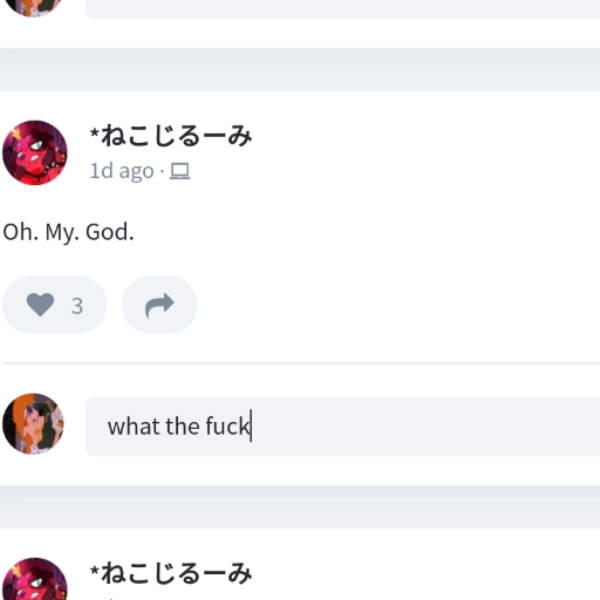Click your orange-haired avatar beside the comment box

[x=33, y=424]
